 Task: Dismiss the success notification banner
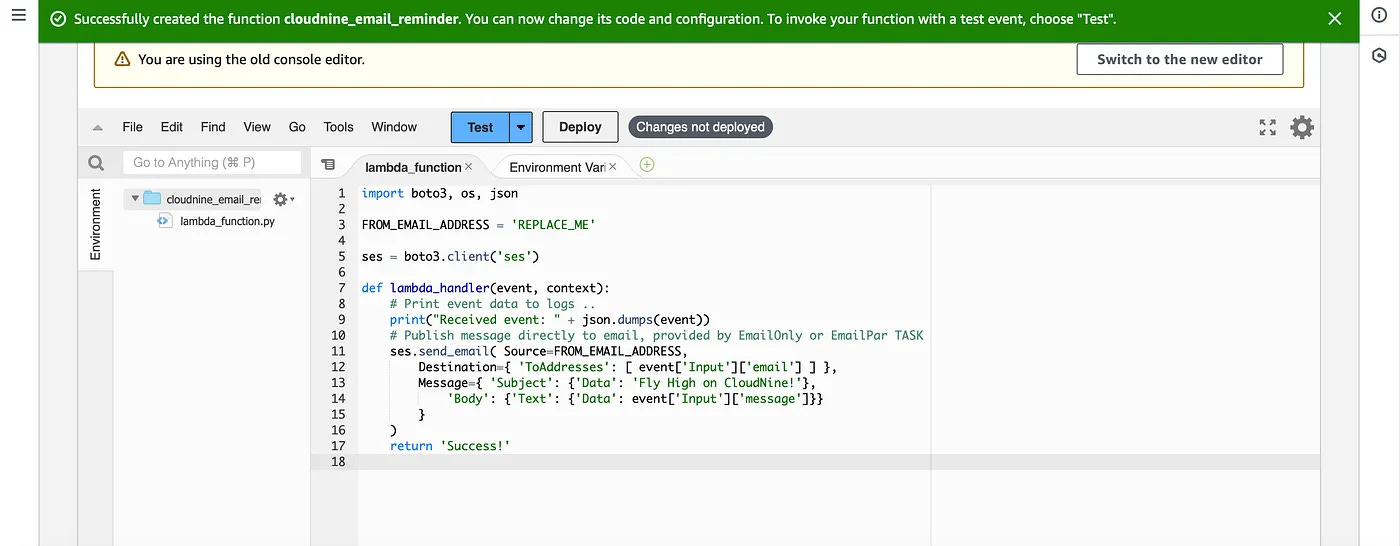pos(1335,19)
